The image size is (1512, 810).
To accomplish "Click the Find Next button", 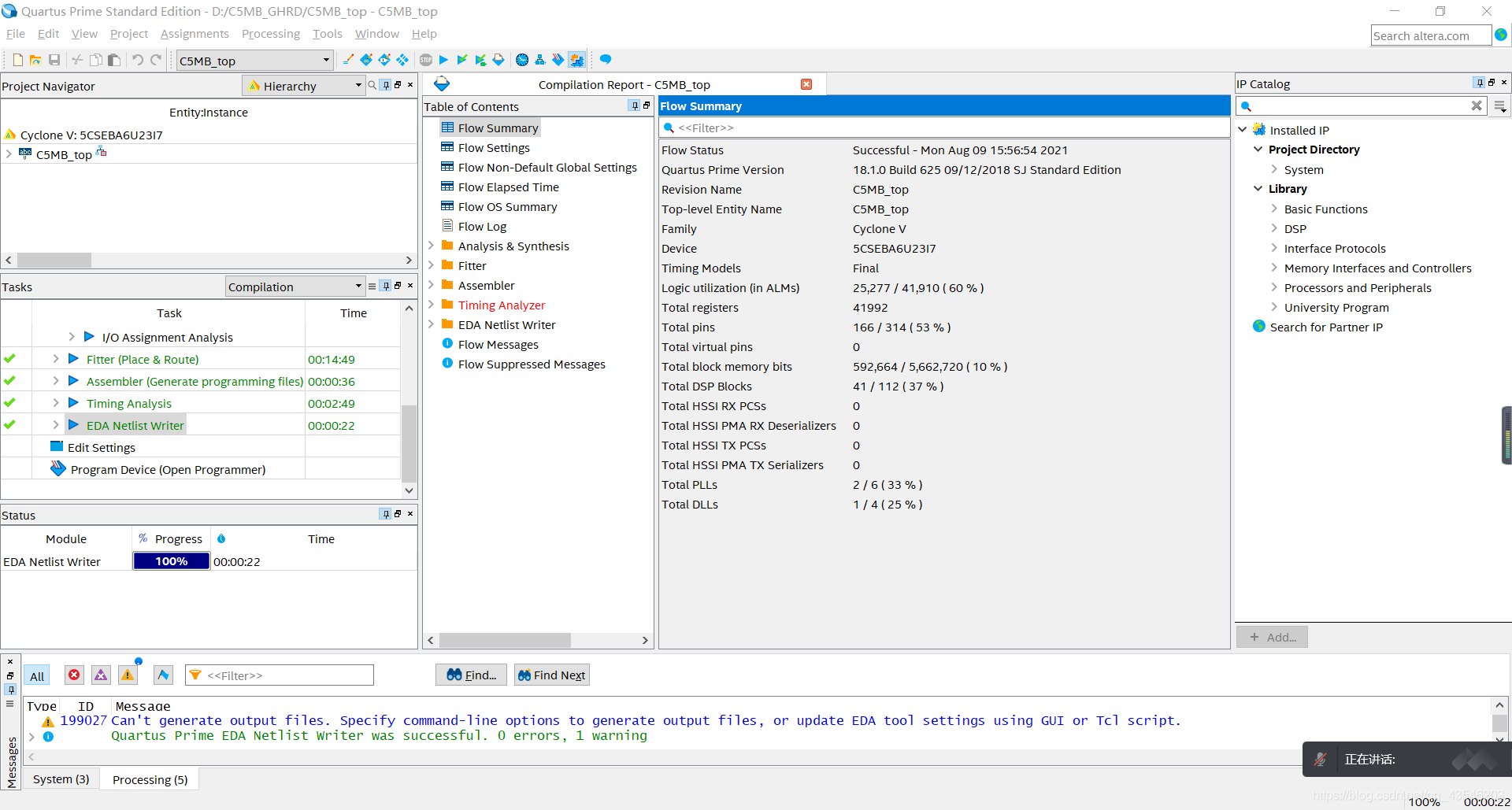I will (552, 675).
